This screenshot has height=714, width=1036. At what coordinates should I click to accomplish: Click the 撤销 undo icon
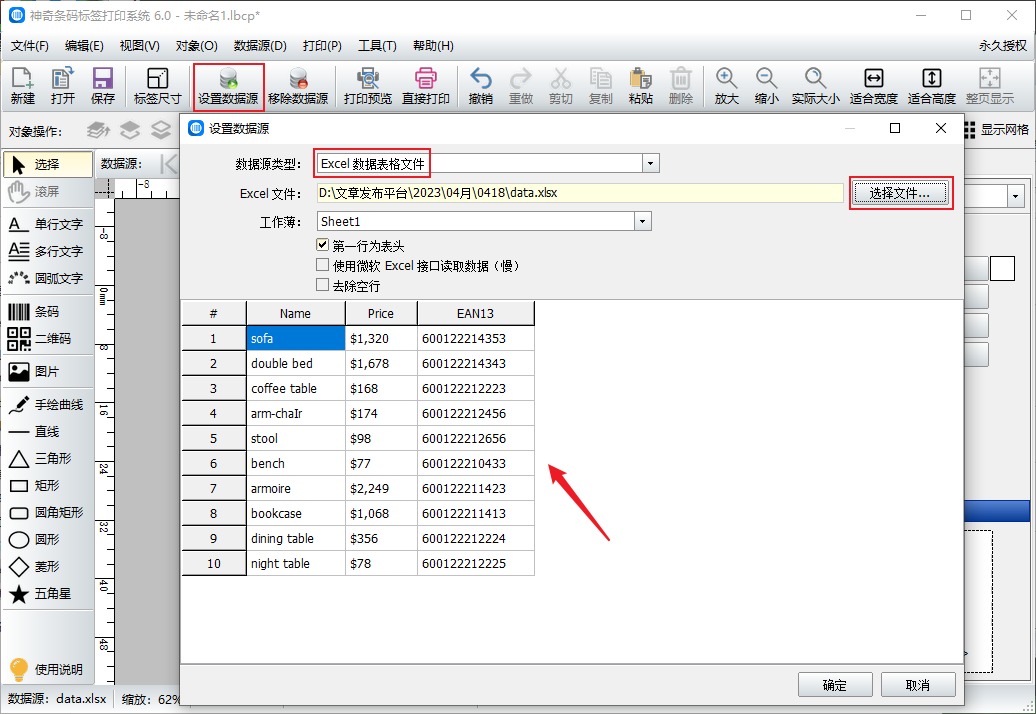coord(481,80)
